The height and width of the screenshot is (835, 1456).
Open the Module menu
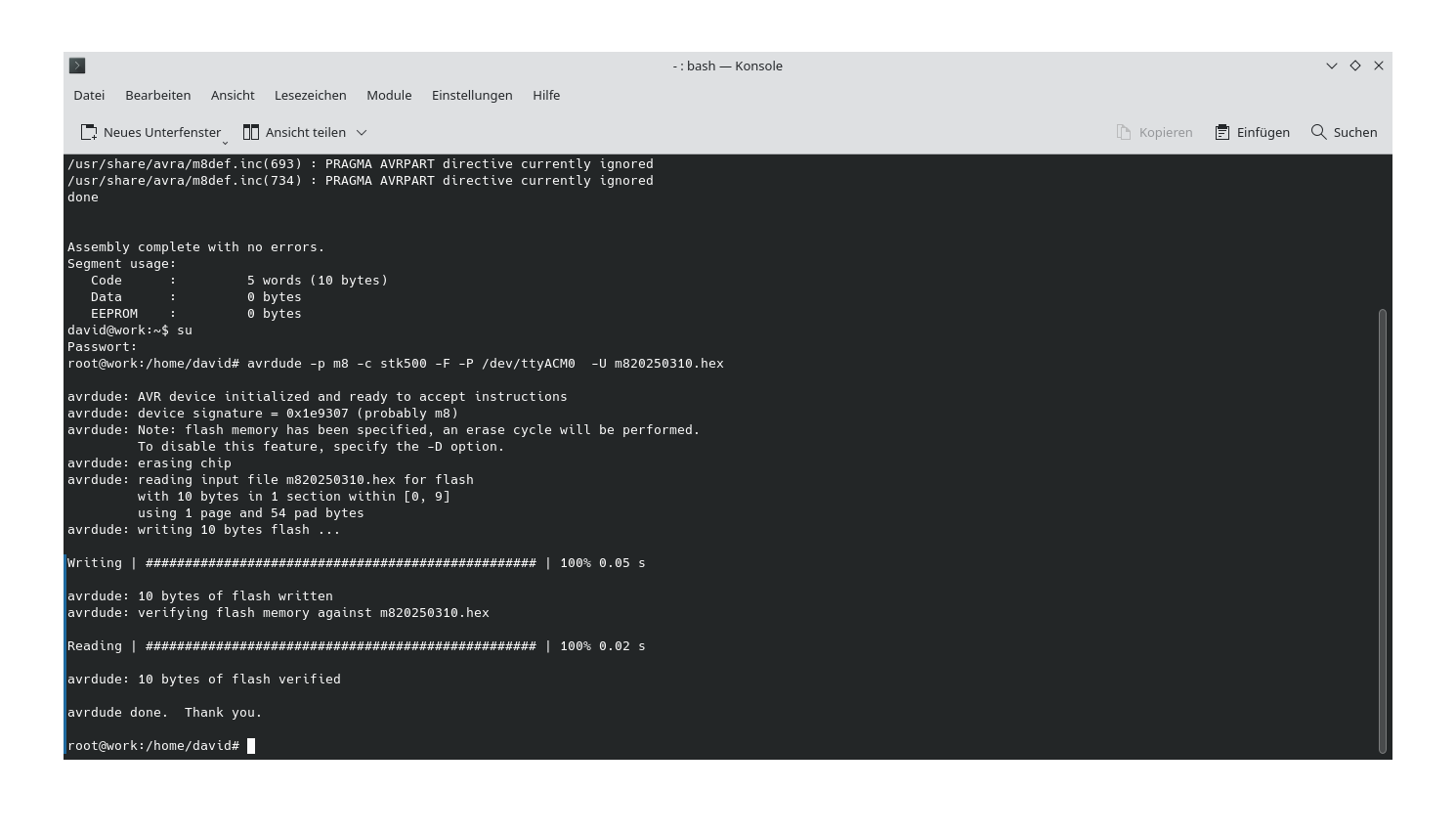(388, 95)
